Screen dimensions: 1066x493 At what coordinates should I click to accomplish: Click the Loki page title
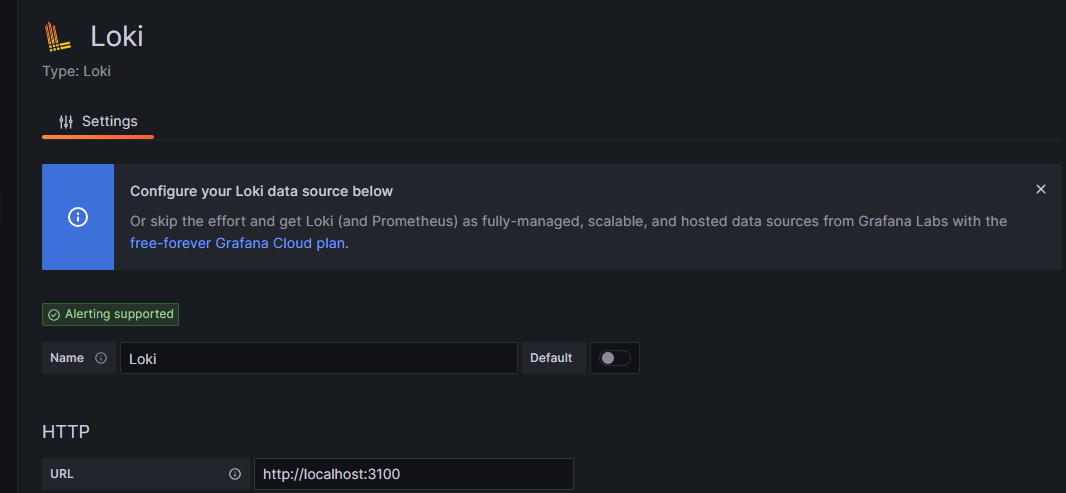(117, 36)
